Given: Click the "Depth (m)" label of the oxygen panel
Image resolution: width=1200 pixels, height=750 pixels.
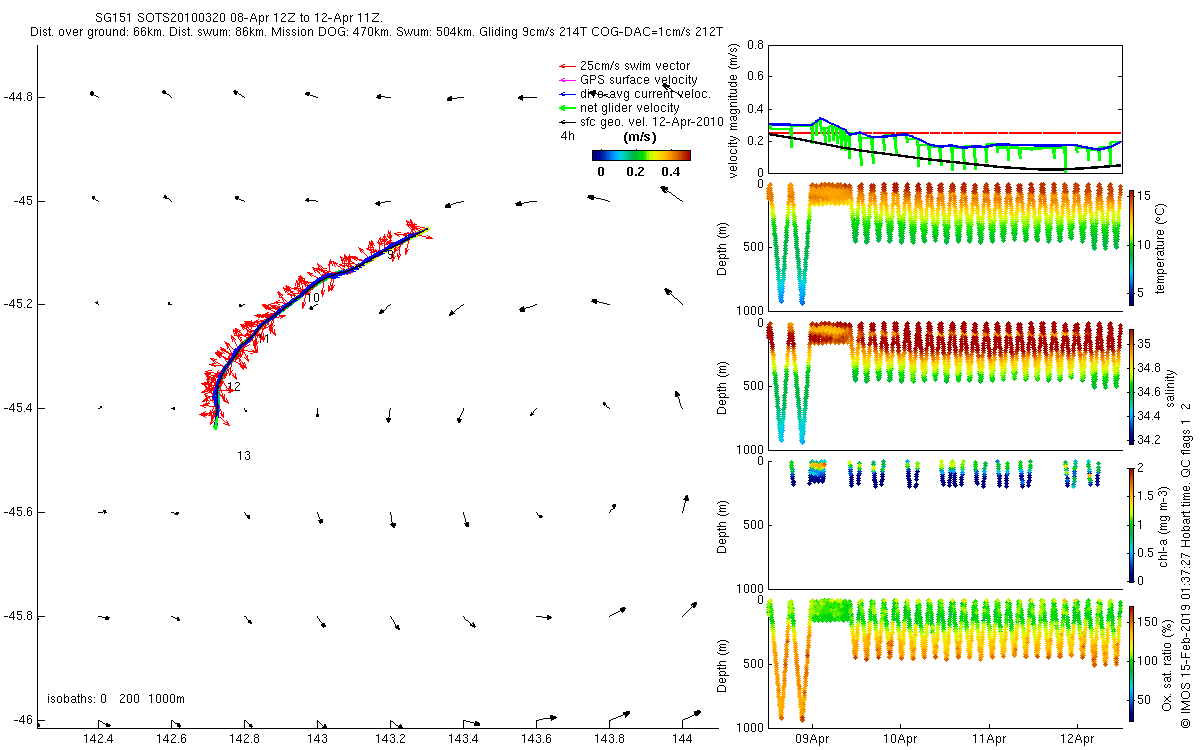Looking at the screenshot, I should click(x=722, y=664).
